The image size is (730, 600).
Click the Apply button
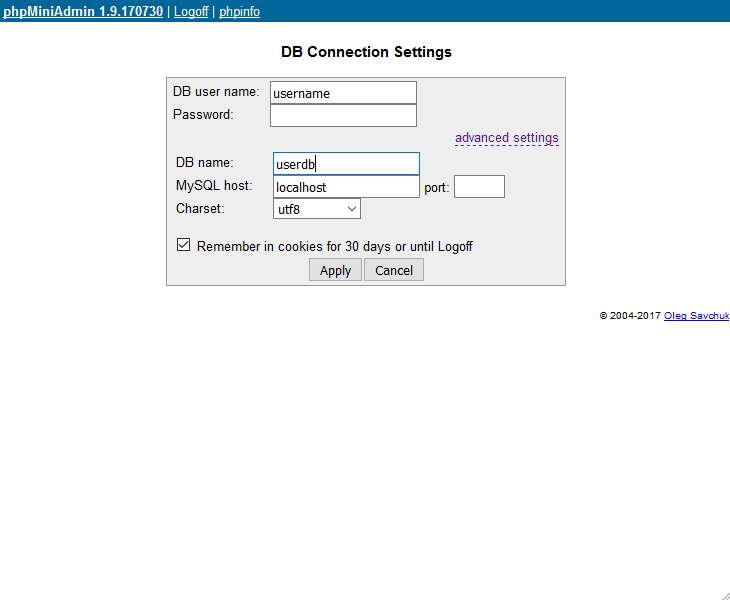coord(335,270)
